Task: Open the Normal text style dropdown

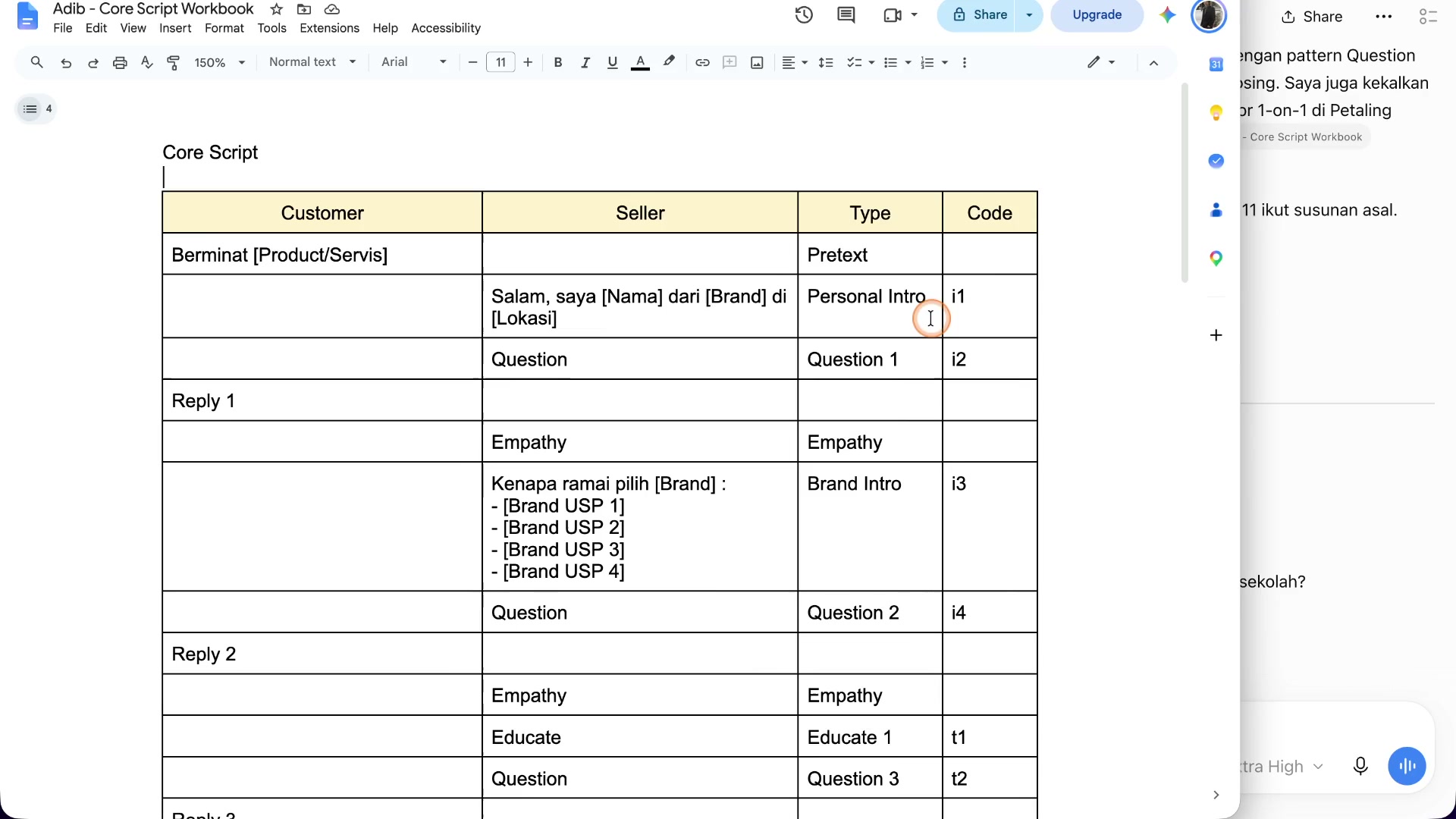Action: (x=312, y=62)
